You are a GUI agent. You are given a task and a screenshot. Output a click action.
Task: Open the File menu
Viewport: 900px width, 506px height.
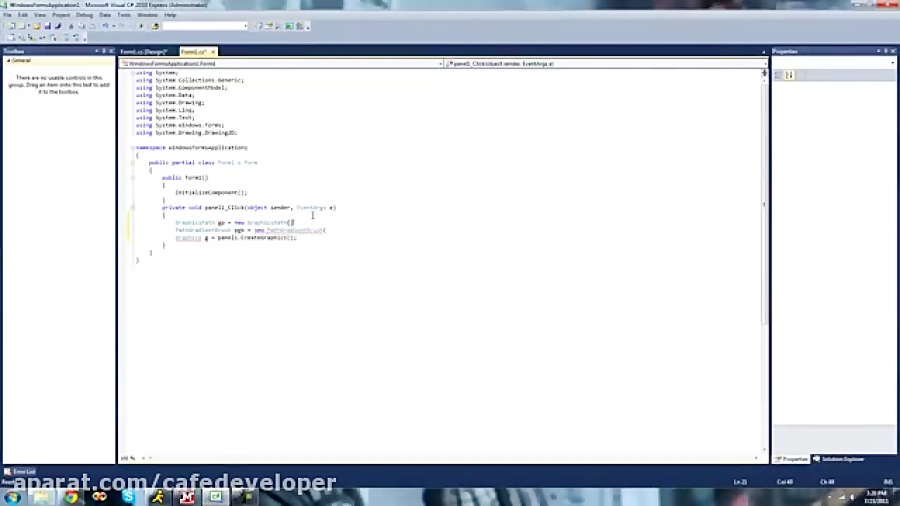(7, 15)
